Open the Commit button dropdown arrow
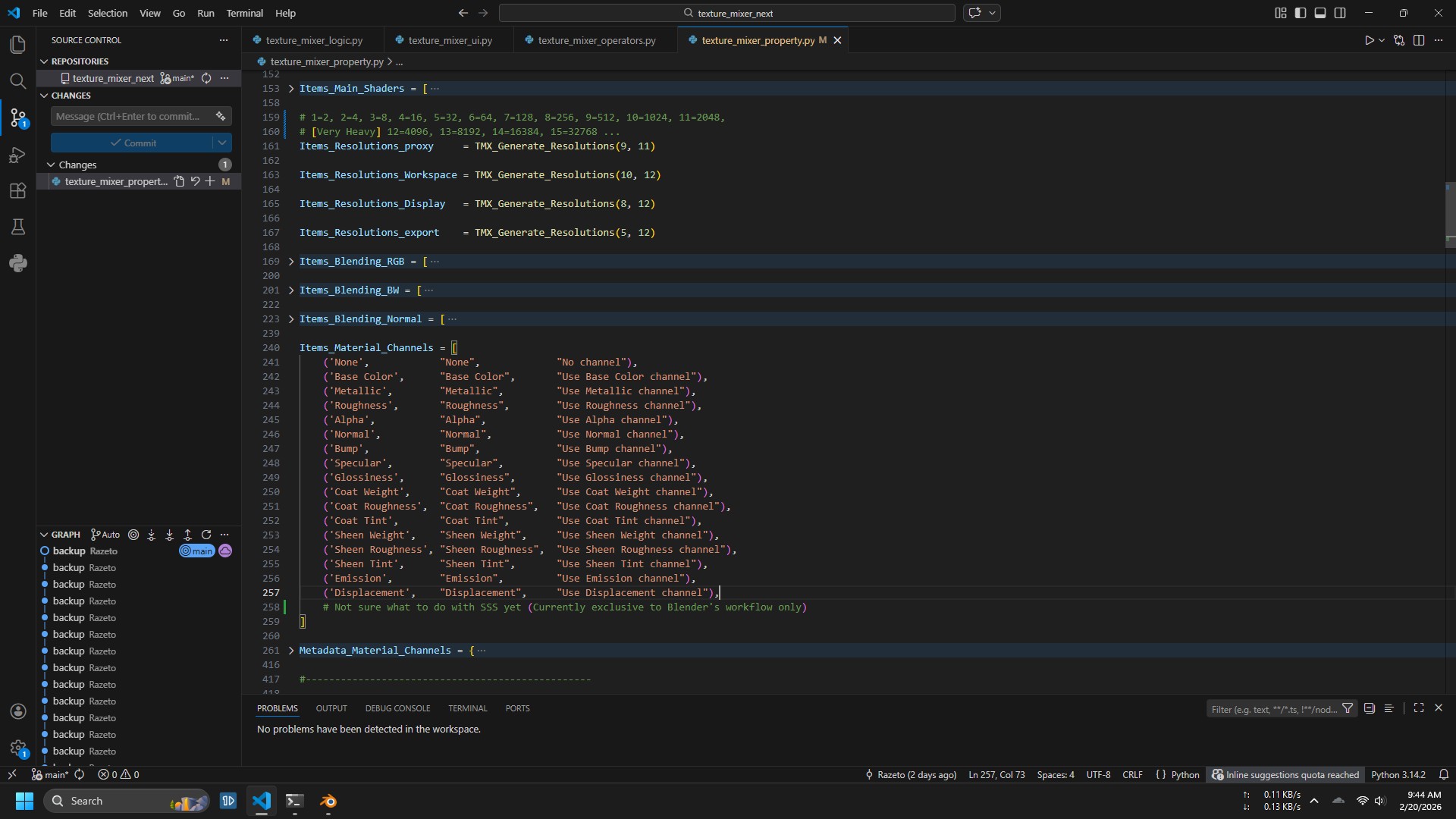Screen dimensions: 1456x819 [x=222, y=143]
